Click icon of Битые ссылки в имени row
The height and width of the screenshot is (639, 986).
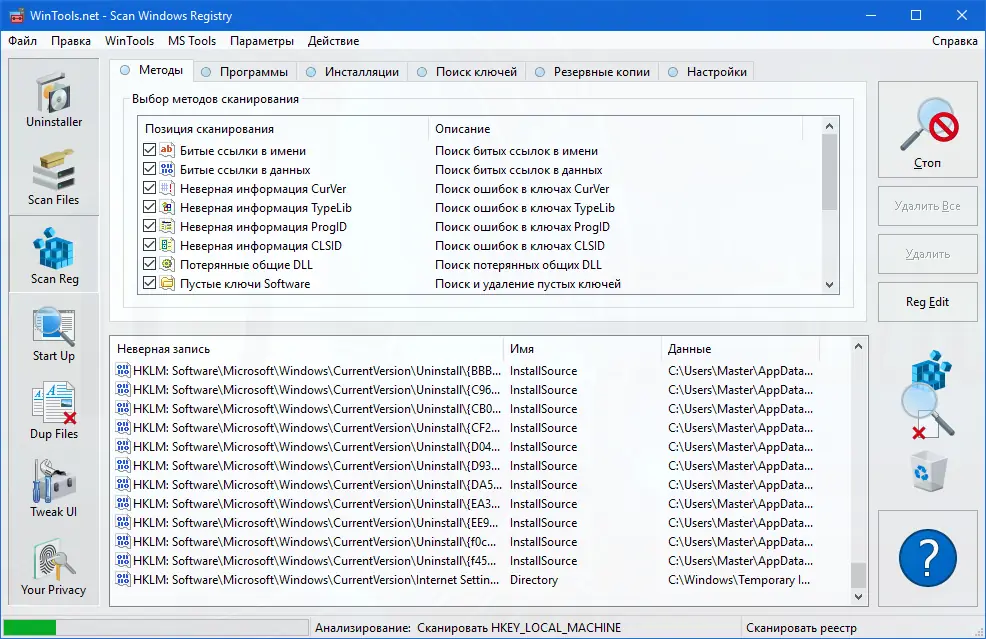pyautogui.click(x=167, y=150)
